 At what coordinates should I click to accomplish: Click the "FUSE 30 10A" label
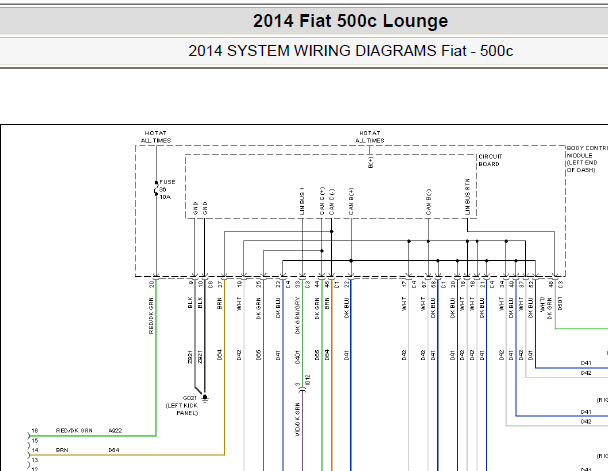168,189
